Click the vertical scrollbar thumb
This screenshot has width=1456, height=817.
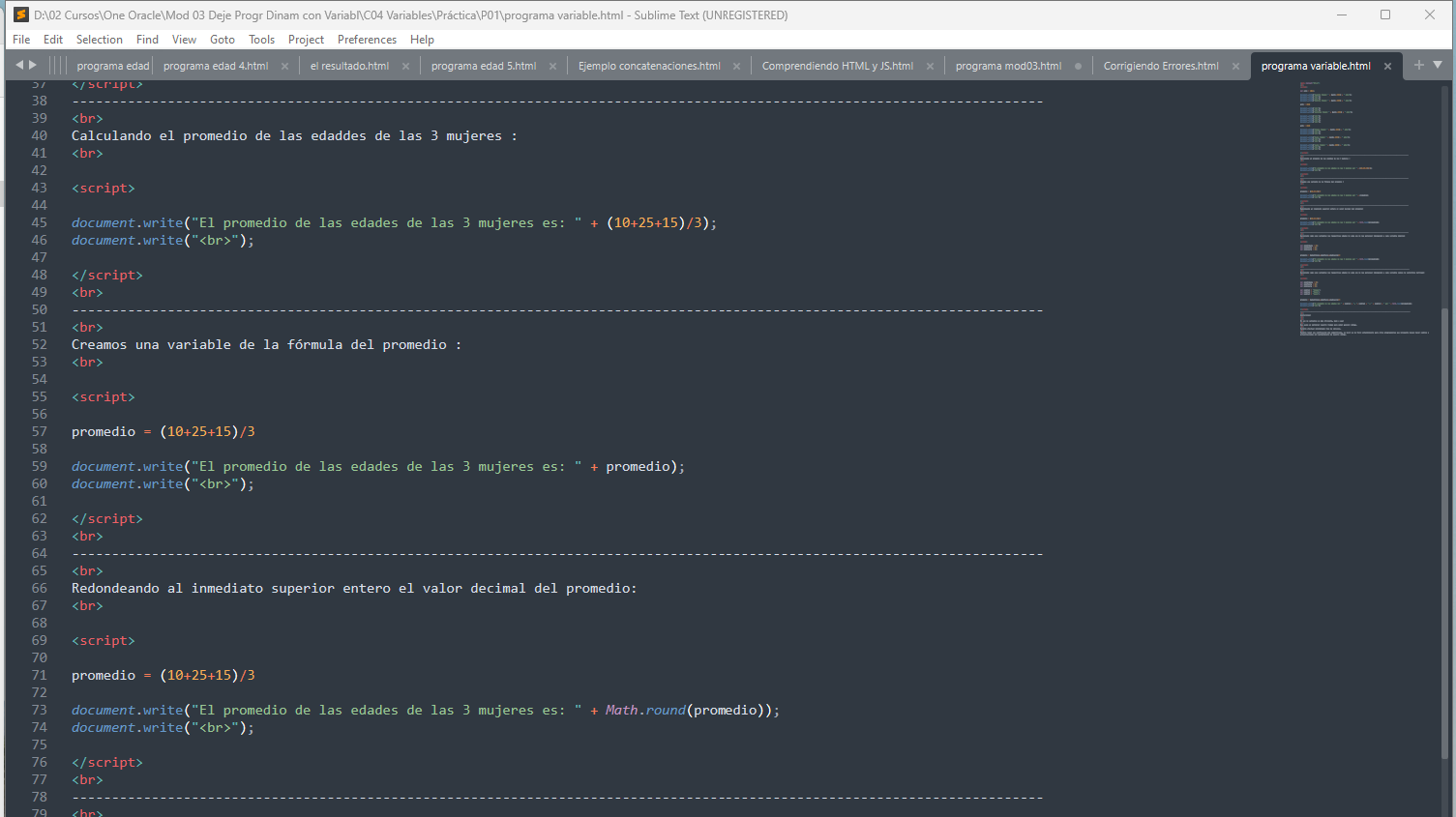[1445, 532]
